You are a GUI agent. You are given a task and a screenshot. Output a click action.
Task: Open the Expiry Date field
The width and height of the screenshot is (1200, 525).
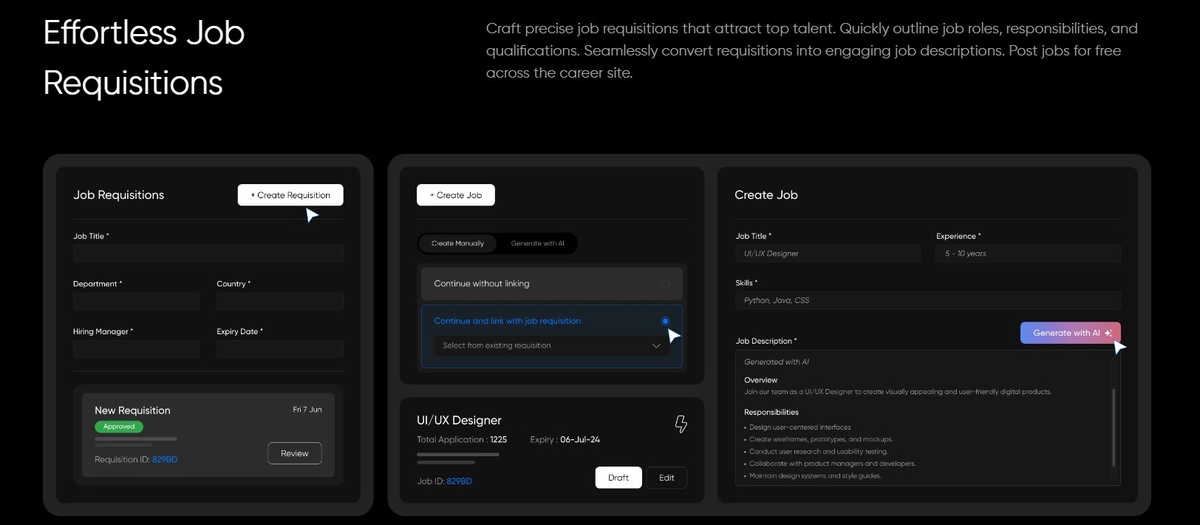[280, 349]
